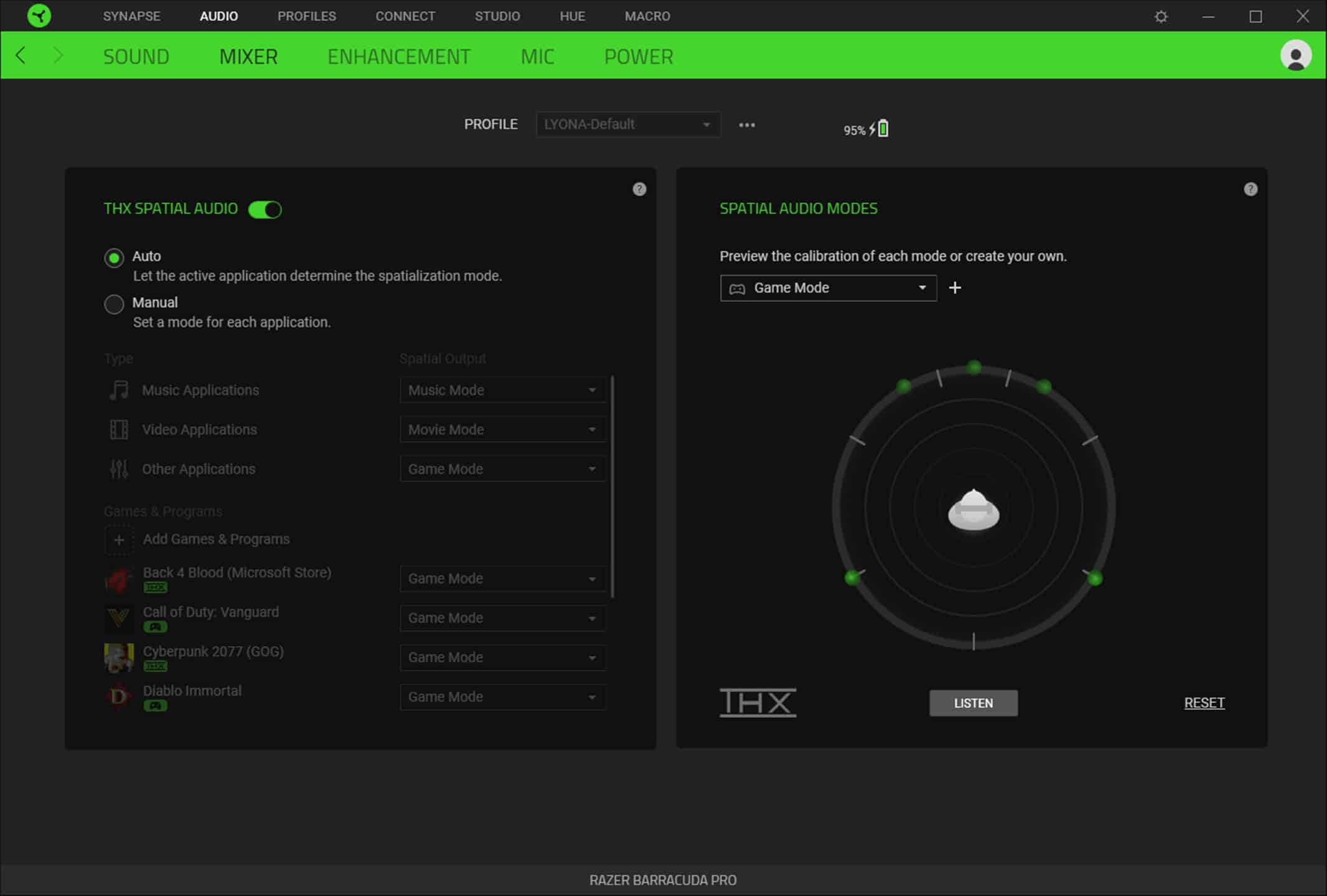Screen dimensions: 1327x896
Task: Select the Auto spatialization option
Action: 114,258
